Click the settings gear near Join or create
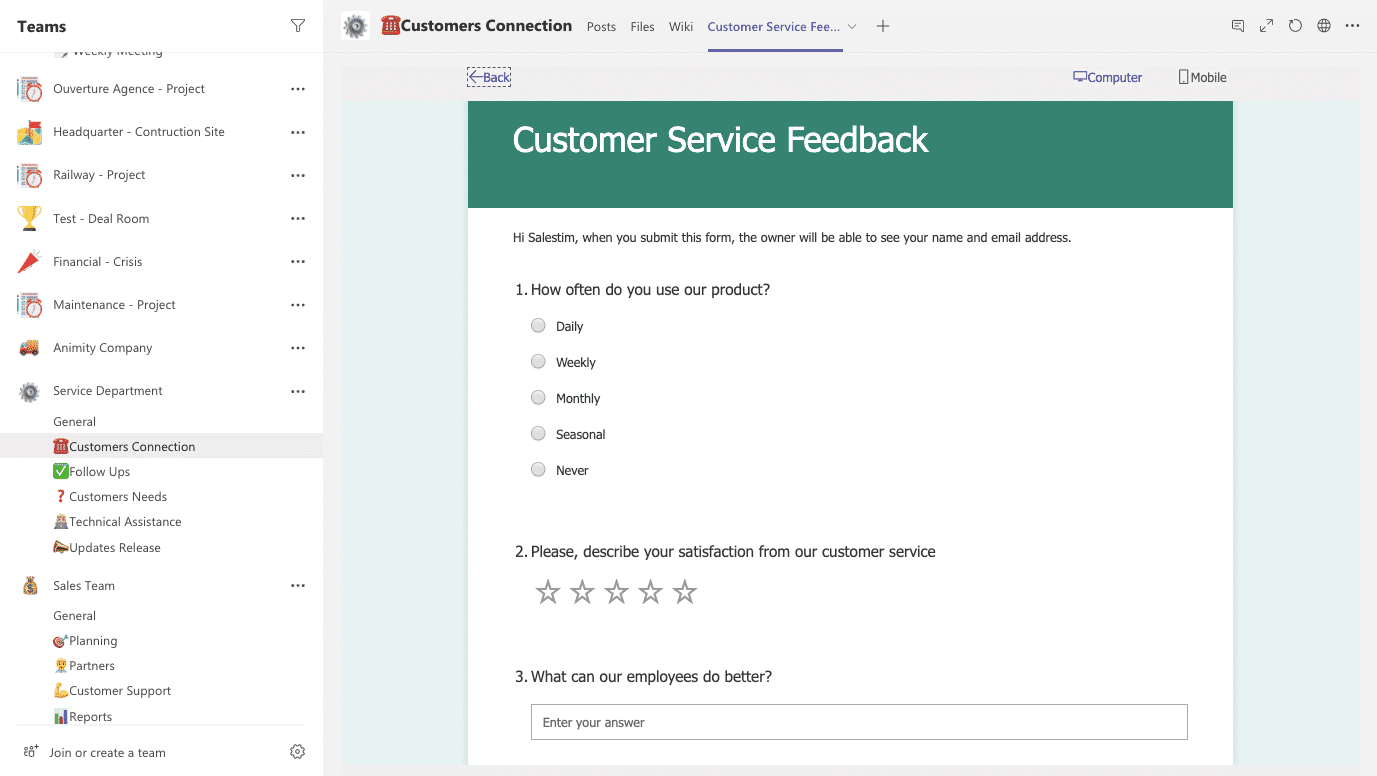Screen dimensions: 1377x776 297,751
